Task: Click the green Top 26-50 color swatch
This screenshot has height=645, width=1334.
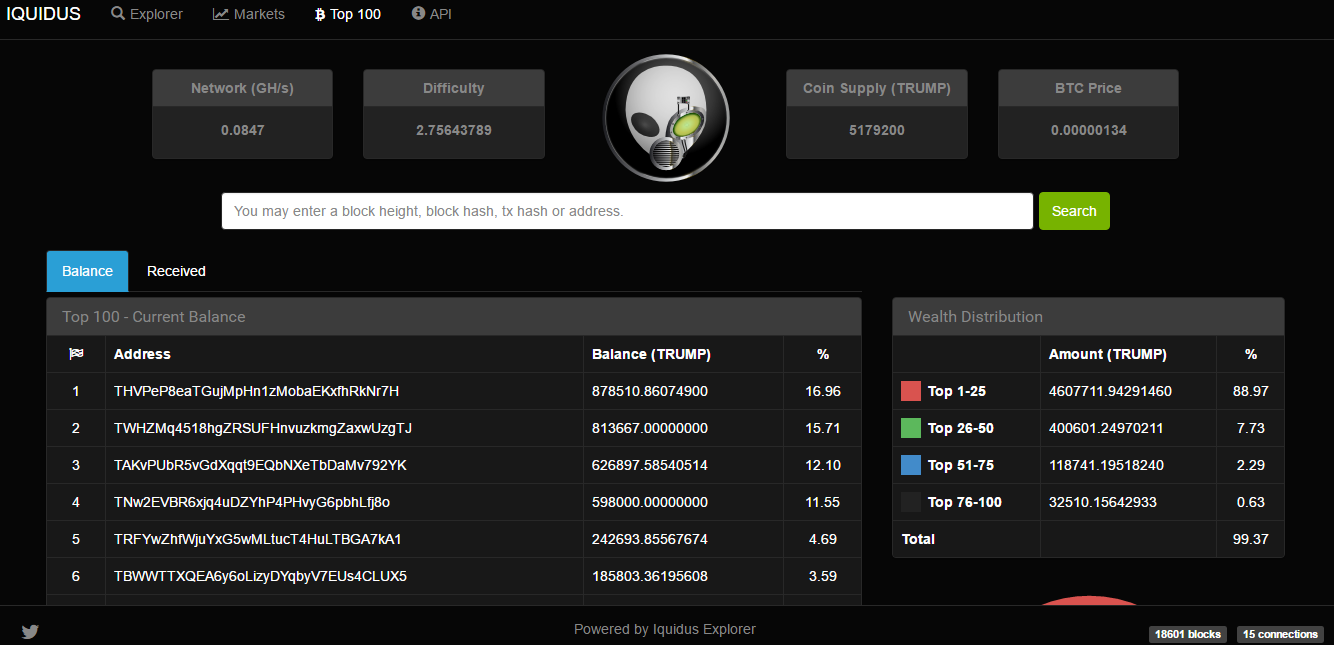Action: 911,428
